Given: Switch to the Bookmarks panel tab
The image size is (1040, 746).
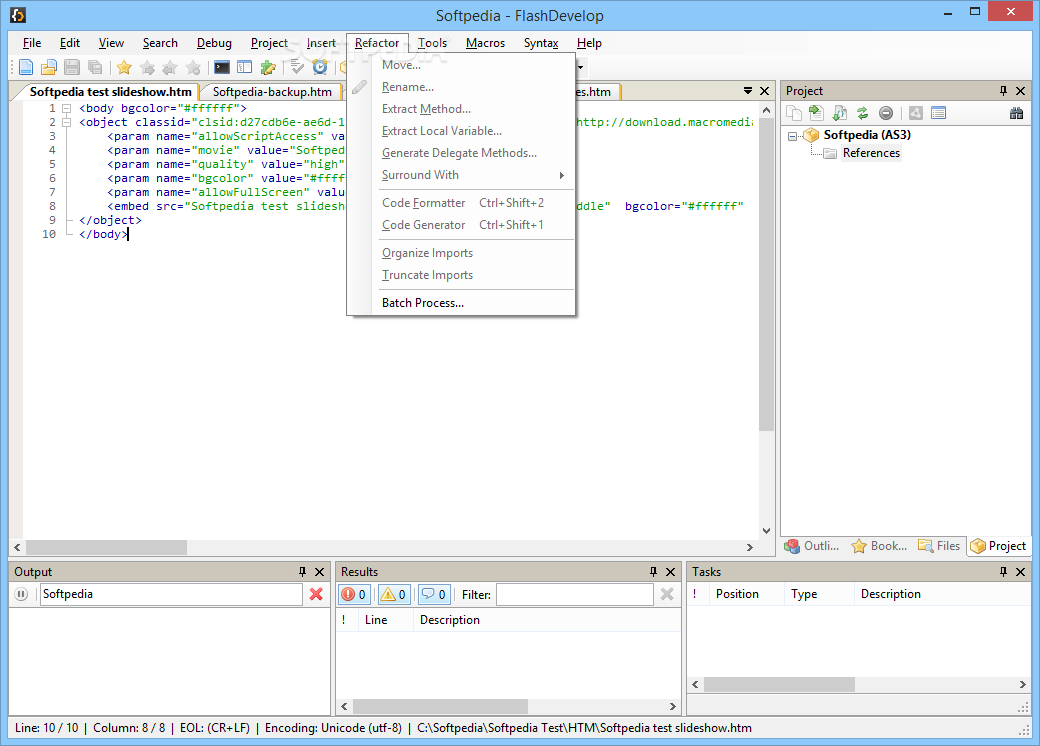Looking at the screenshot, I should click(x=879, y=546).
